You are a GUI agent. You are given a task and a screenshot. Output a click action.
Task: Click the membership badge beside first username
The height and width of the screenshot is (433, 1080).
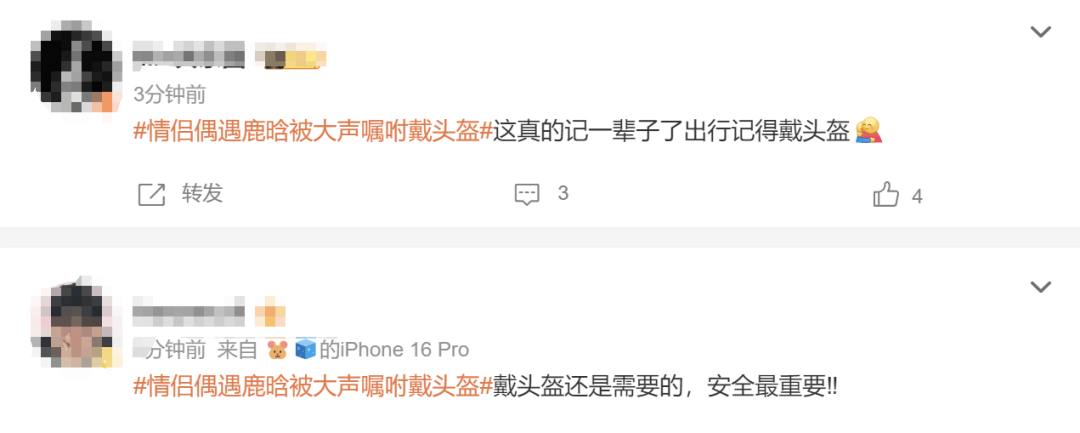pos(290,55)
